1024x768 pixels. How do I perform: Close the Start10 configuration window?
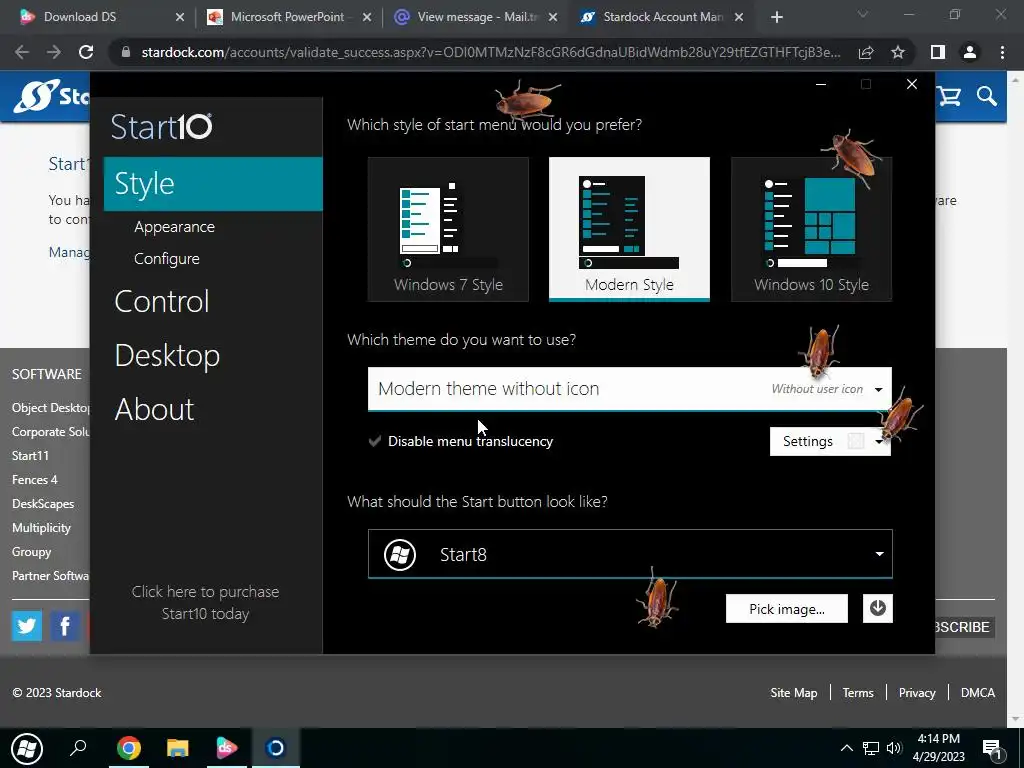(x=912, y=84)
